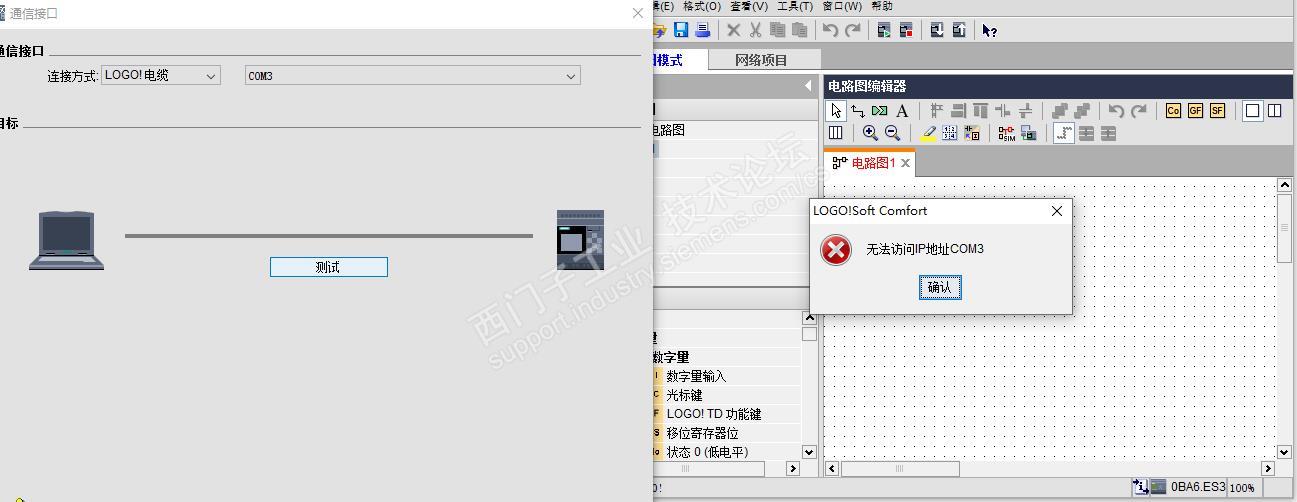The height and width of the screenshot is (502, 1297).
Task: Collapse the left panel with the triangle arrow
Action: (x=808, y=86)
